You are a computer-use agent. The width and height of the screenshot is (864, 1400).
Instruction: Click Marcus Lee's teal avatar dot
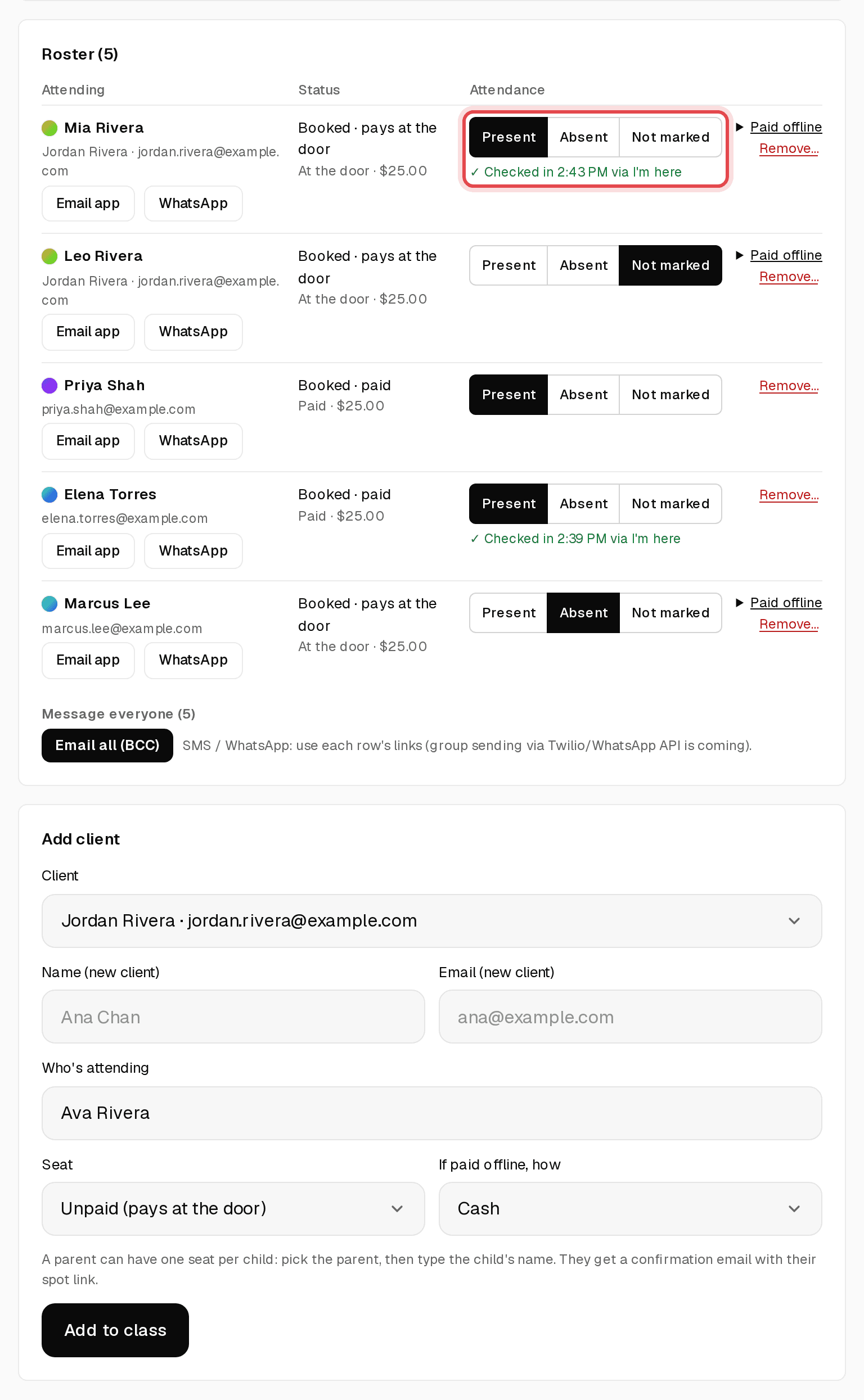(x=49, y=604)
